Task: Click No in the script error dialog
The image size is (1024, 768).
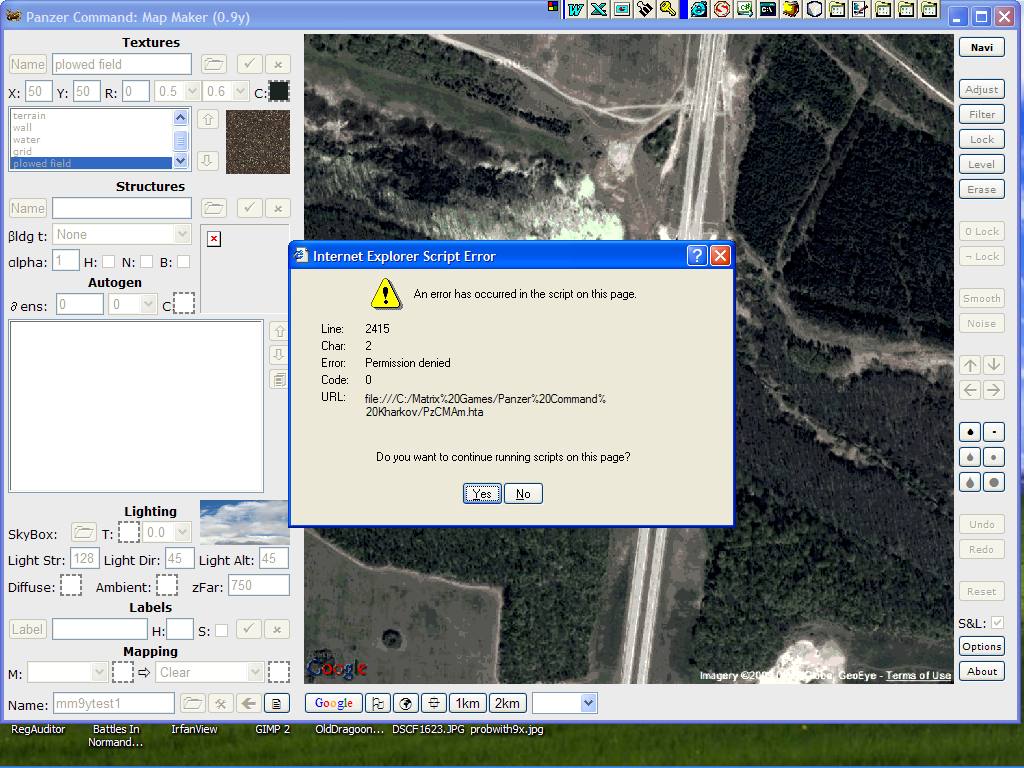Action: click(x=523, y=494)
